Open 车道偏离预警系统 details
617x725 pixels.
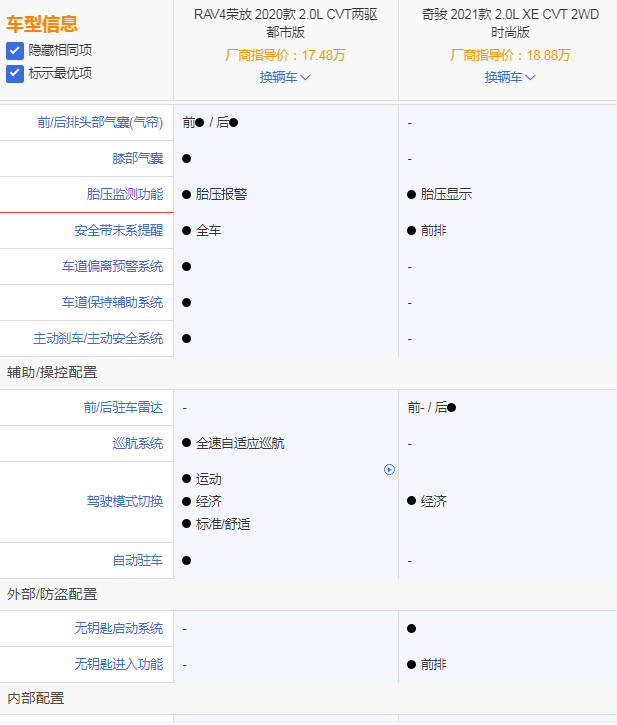(x=112, y=267)
